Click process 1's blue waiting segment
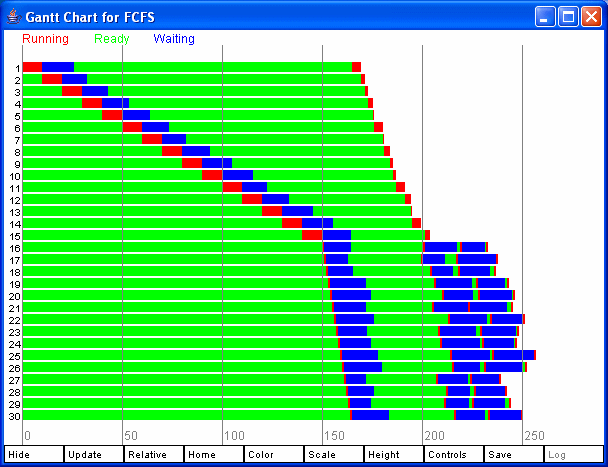The height and width of the screenshot is (467, 608). (58, 67)
